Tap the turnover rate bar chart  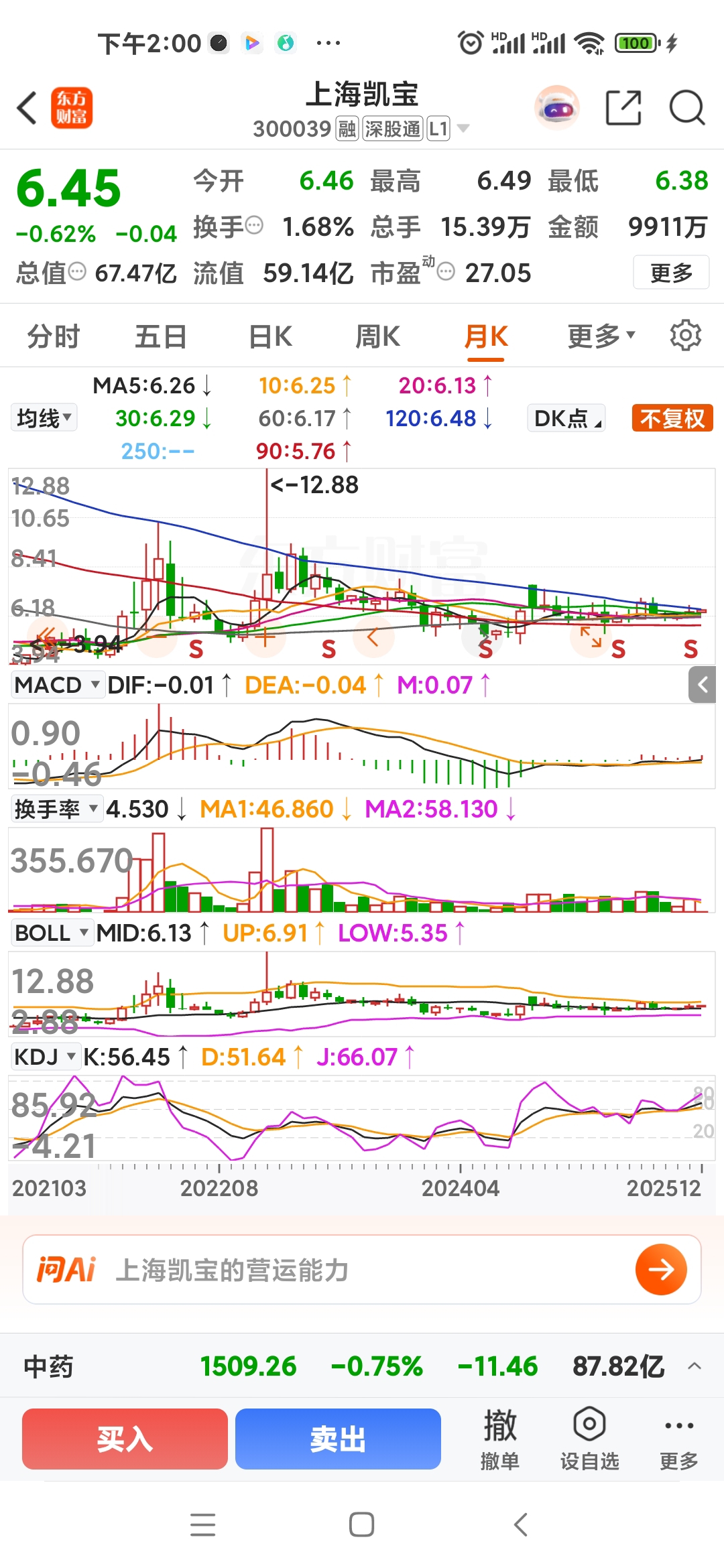click(x=362, y=869)
